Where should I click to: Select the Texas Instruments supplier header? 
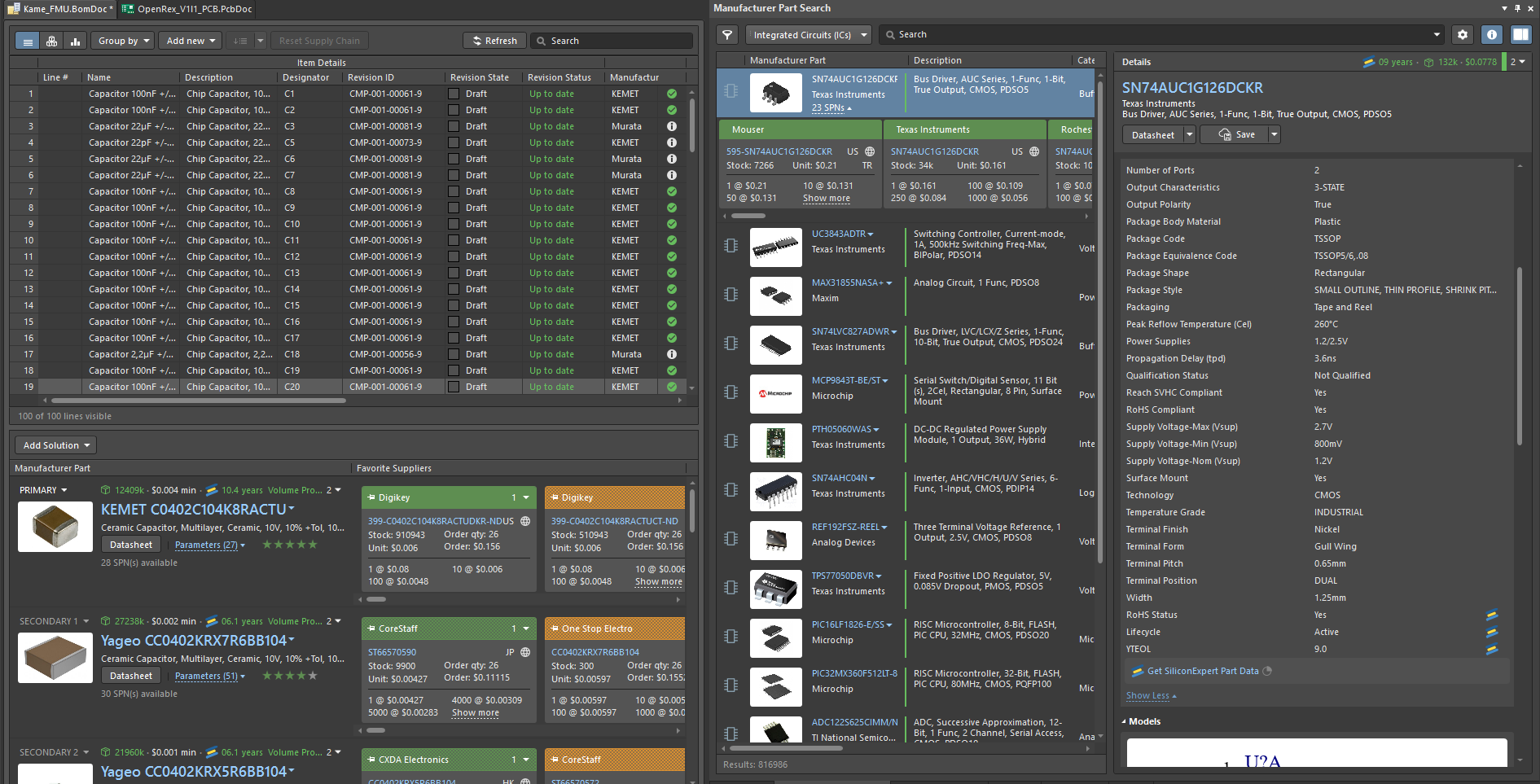965,129
